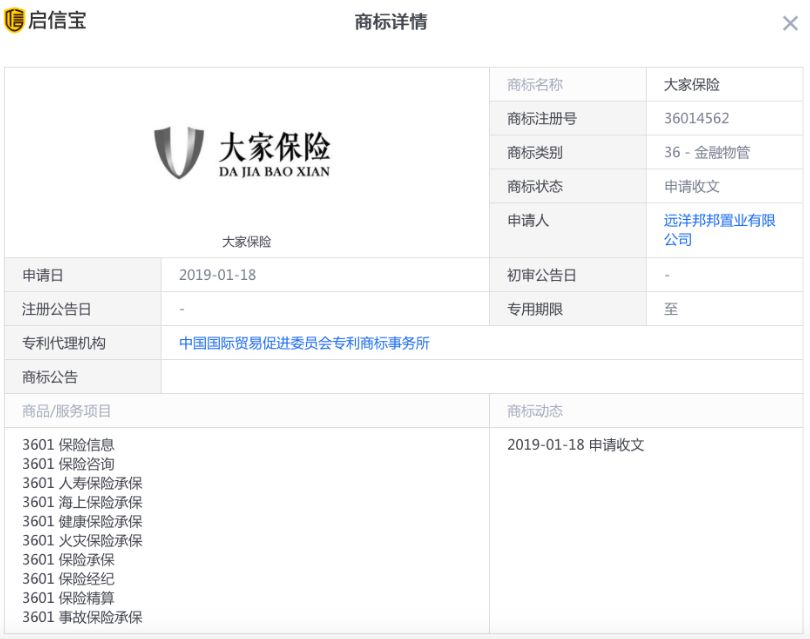Click the 申请收文 trademark status value
Viewport: 810px width, 639px height.
[x=691, y=186]
